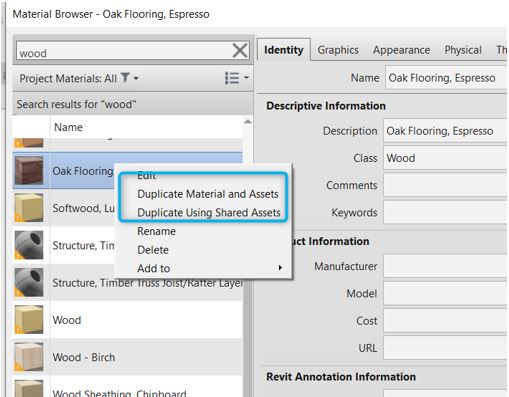Click the Comments input field

point(445,185)
